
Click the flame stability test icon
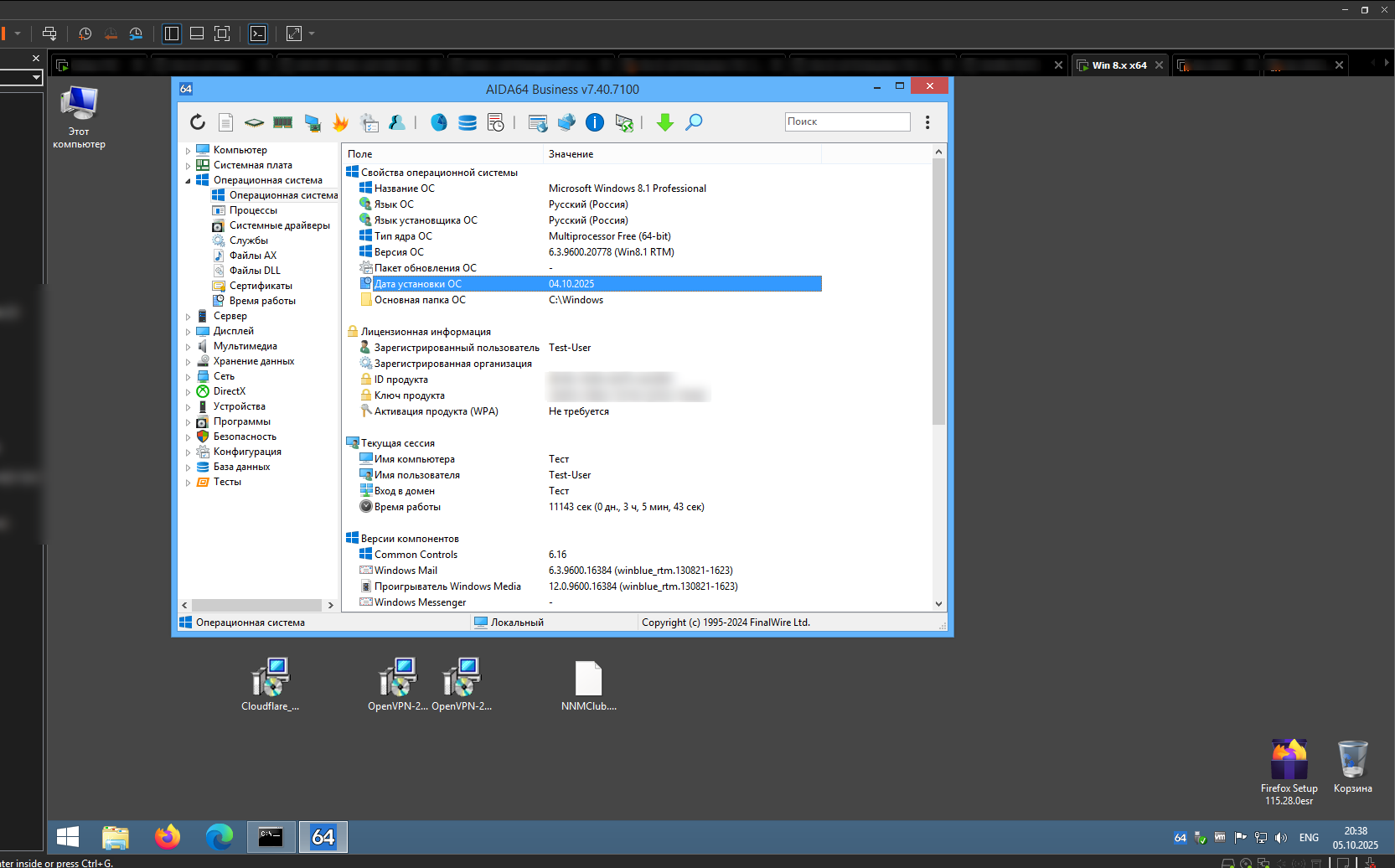[340, 122]
